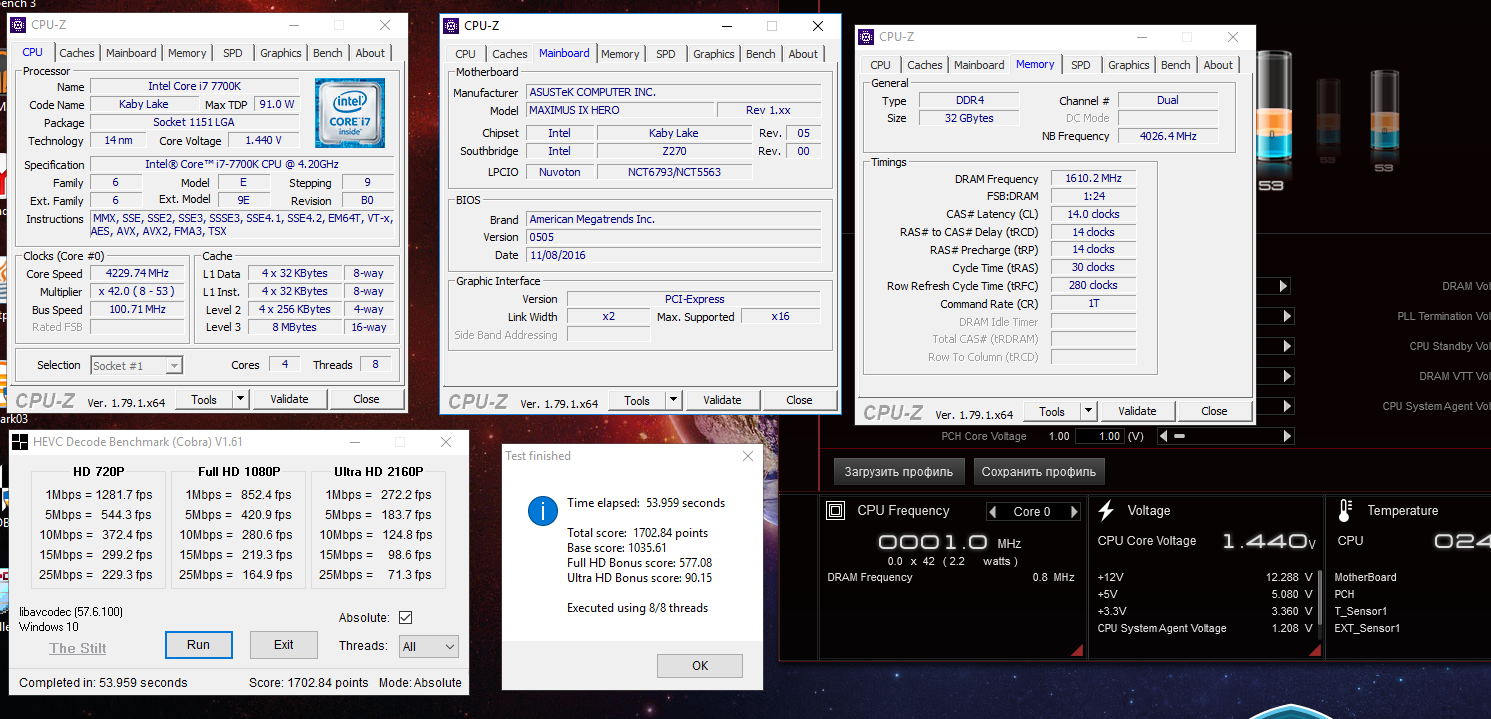Confirm the Test finished dialog with OK
The image size is (1491, 719).
(700, 666)
